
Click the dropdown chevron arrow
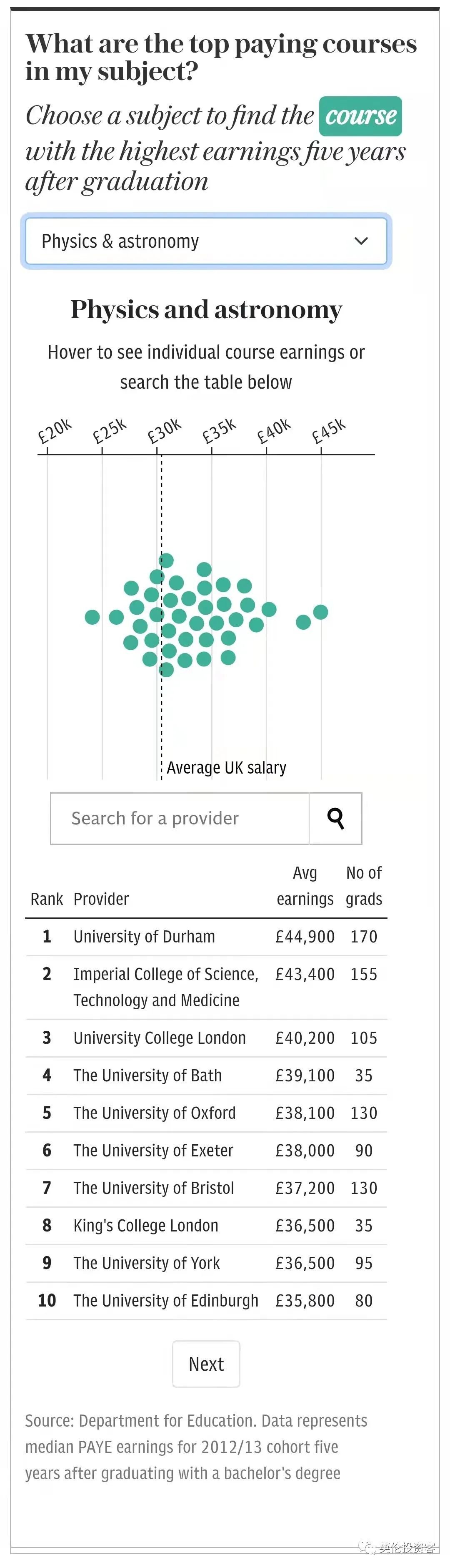(361, 241)
